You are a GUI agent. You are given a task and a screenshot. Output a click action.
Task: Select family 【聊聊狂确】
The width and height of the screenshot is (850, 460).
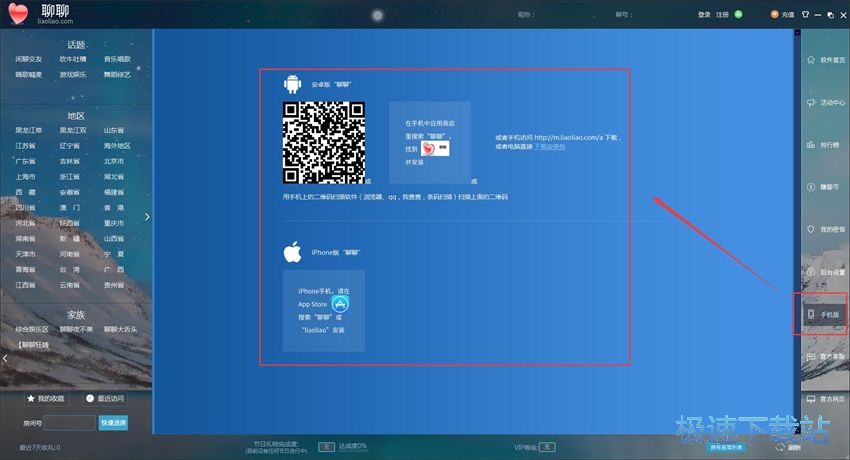(x=33, y=345)
